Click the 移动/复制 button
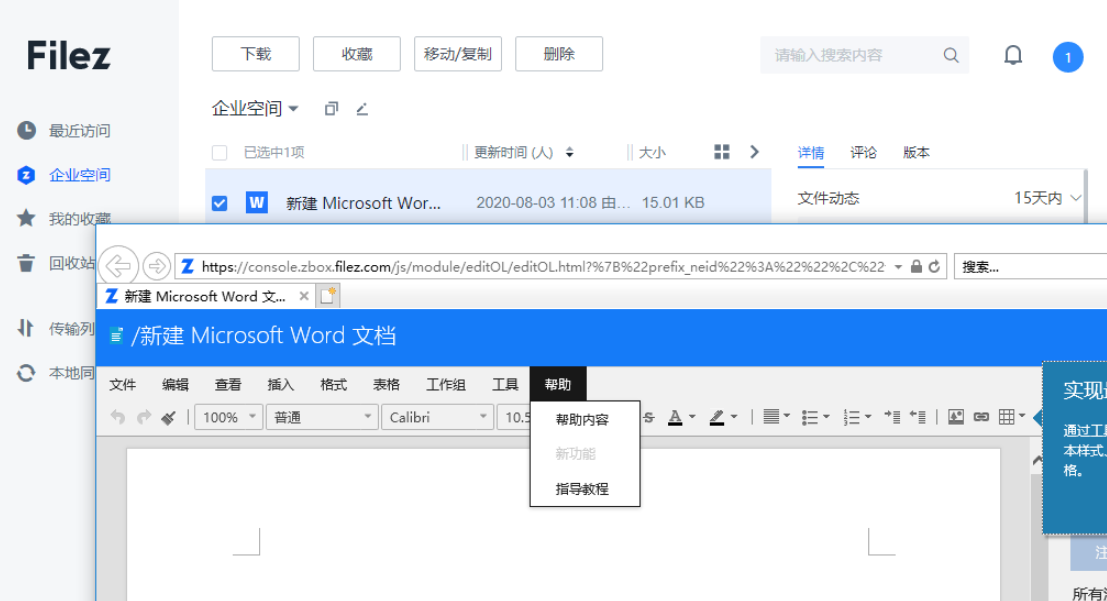This screenshot has height=601, width=1107. (x=457, y=54)
